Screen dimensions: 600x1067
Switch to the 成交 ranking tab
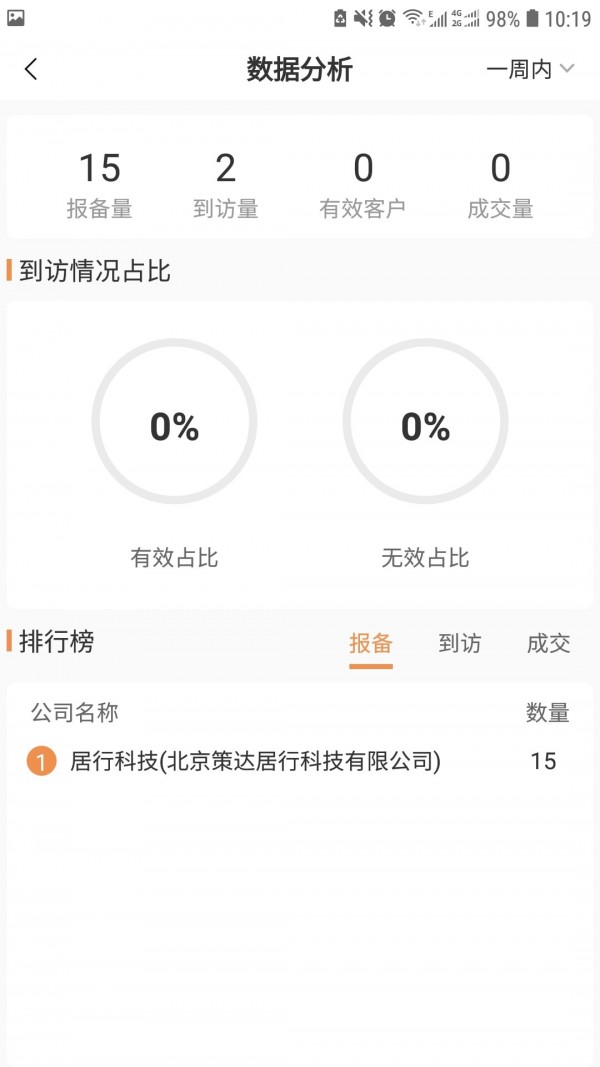pos(549,644)
